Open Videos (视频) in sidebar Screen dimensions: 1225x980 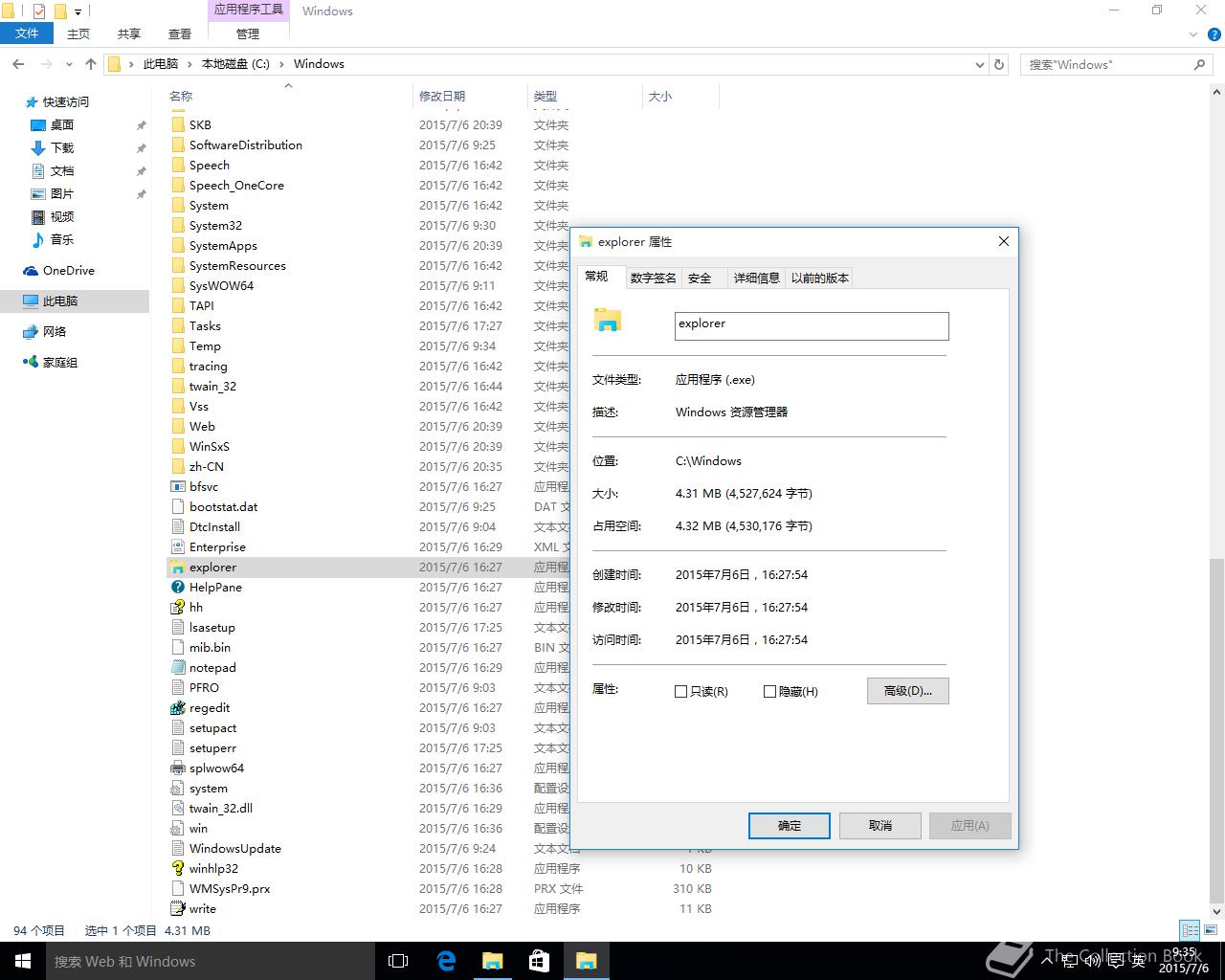pos(62,217)
